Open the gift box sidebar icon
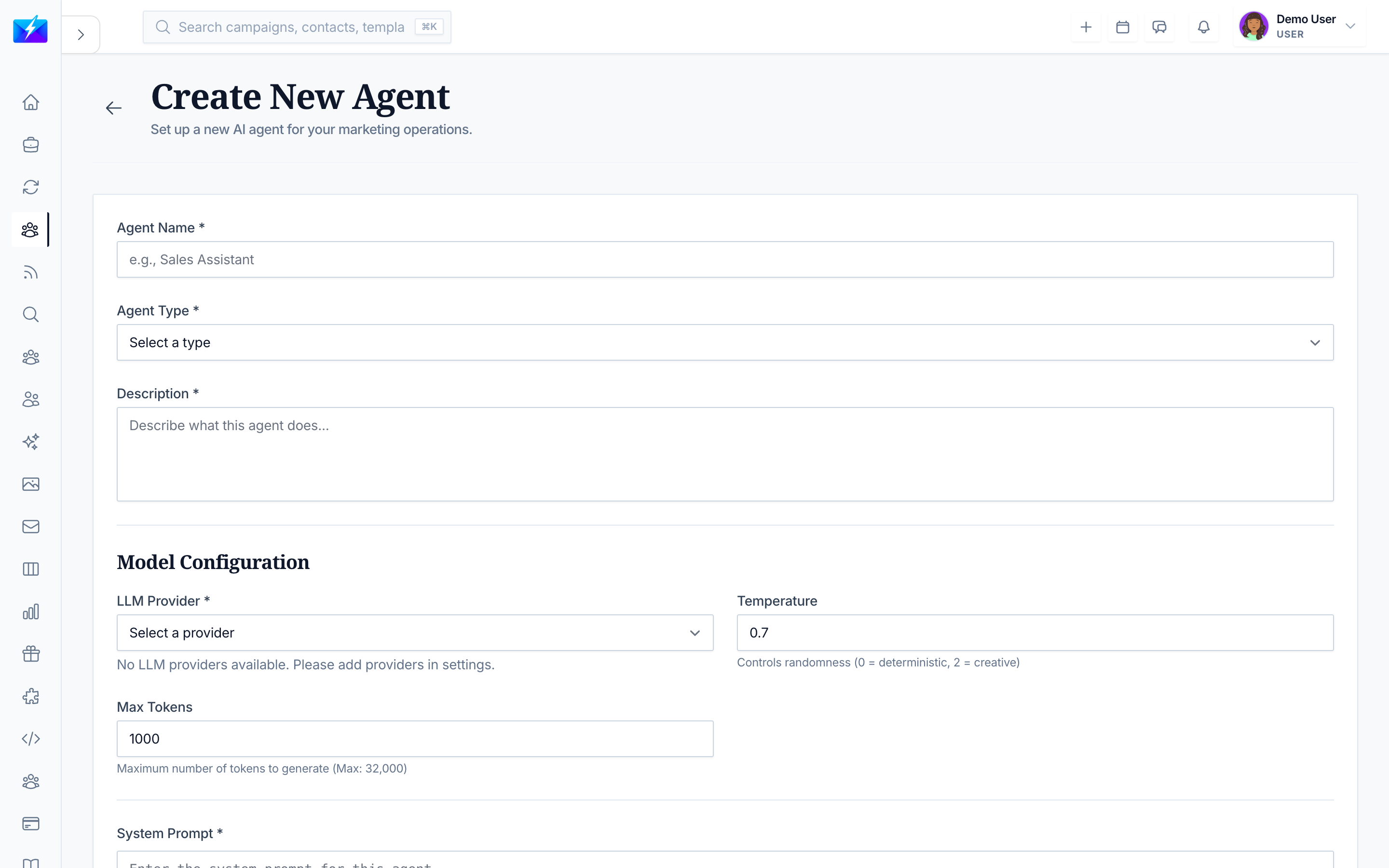This screenshot has height=868, width=1389. tap(30, 654)
